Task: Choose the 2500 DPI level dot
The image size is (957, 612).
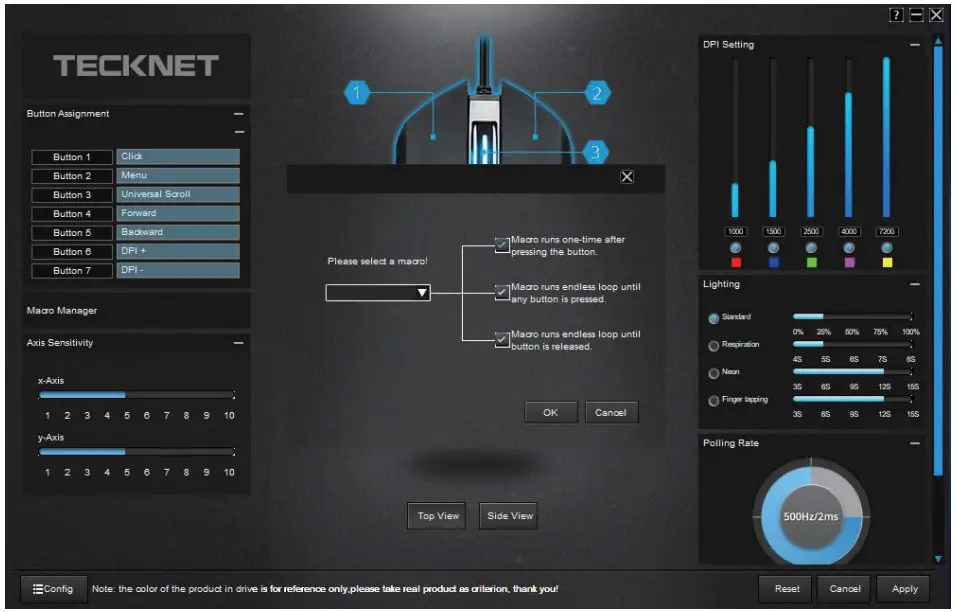Action: pos(811,248)
